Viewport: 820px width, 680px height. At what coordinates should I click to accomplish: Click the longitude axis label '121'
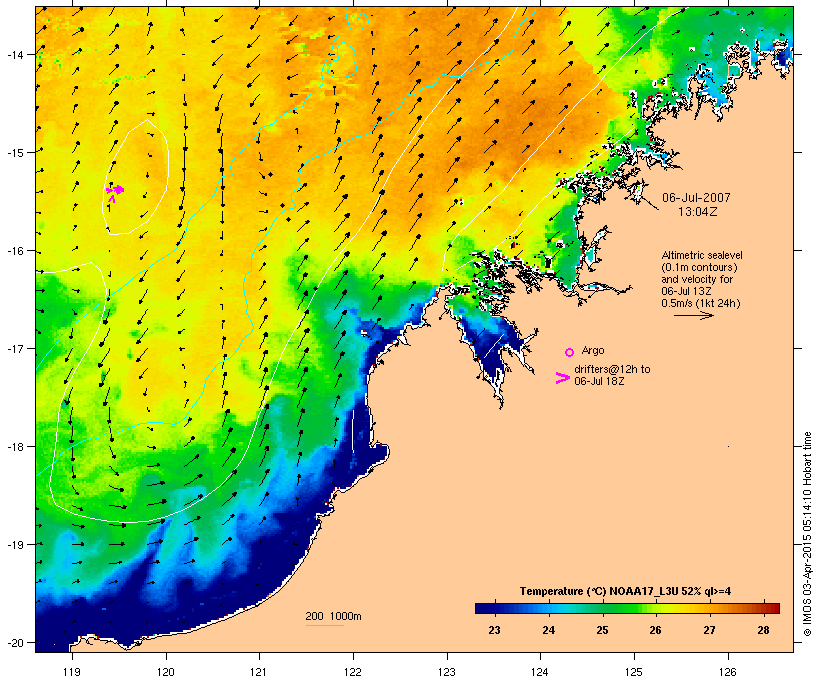[x=259, y=672]
